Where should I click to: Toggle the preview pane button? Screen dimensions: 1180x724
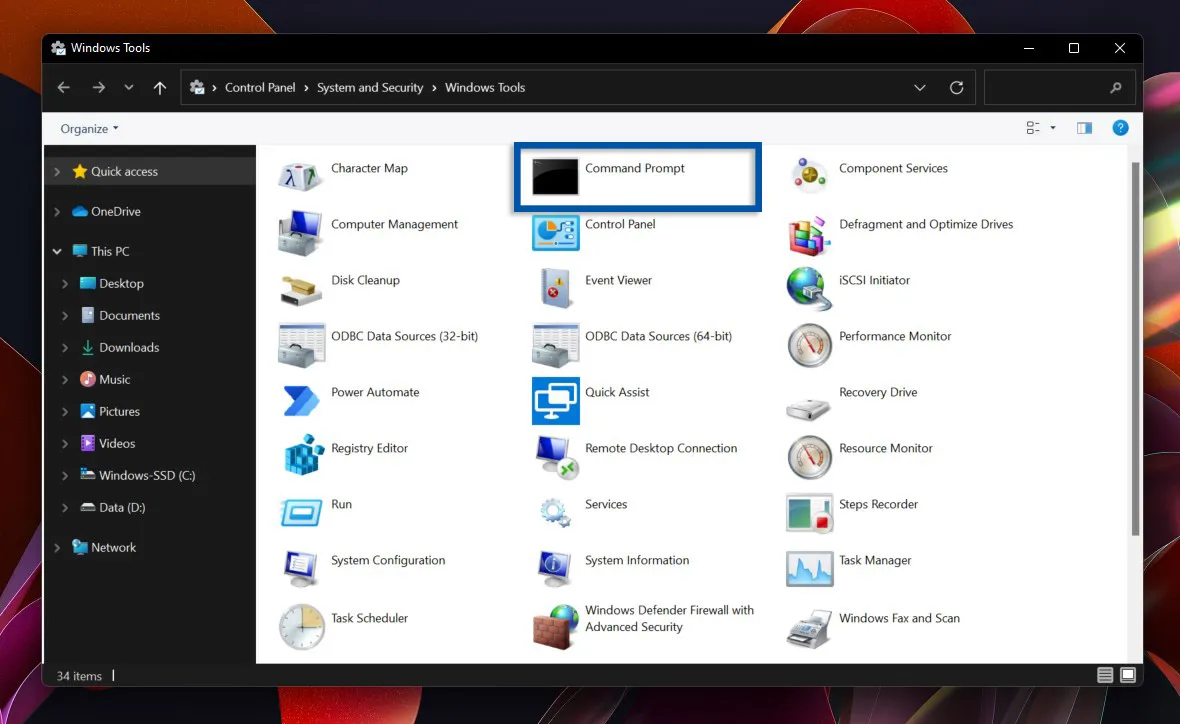pyautogui.click(x=1084, y=127)
